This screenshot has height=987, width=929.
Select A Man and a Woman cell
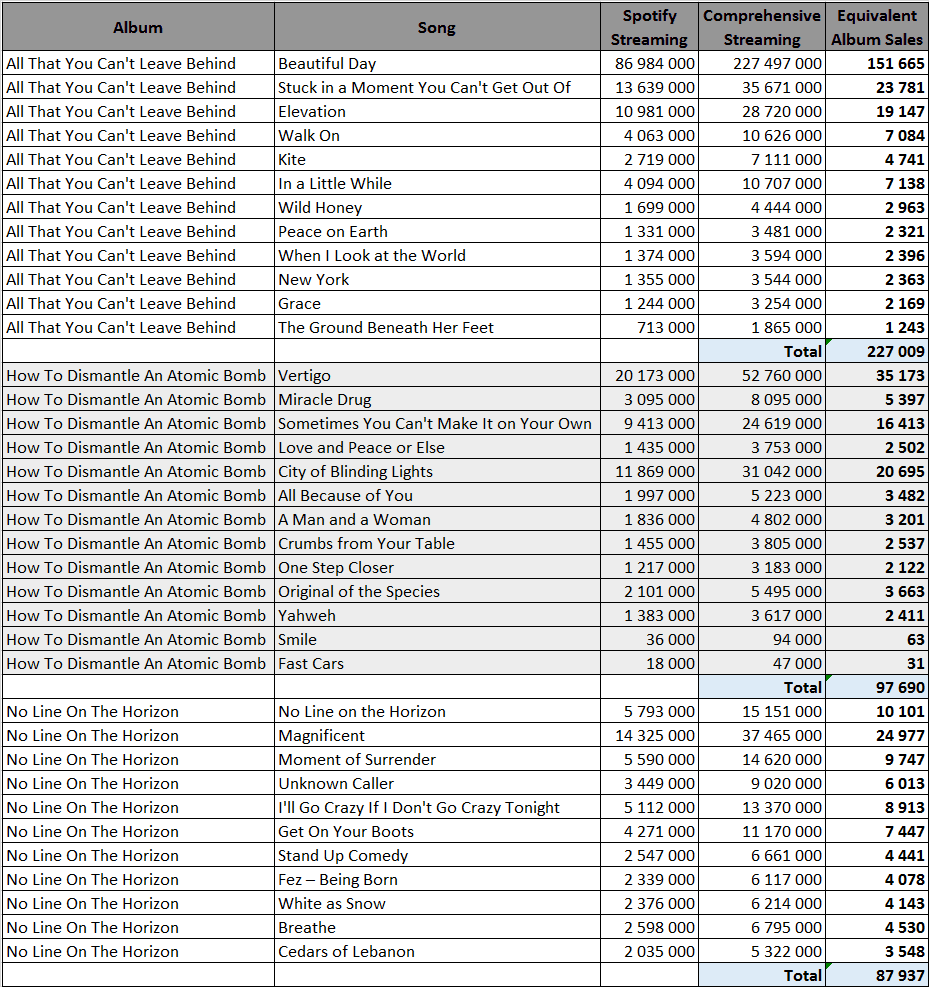(437, 519)
